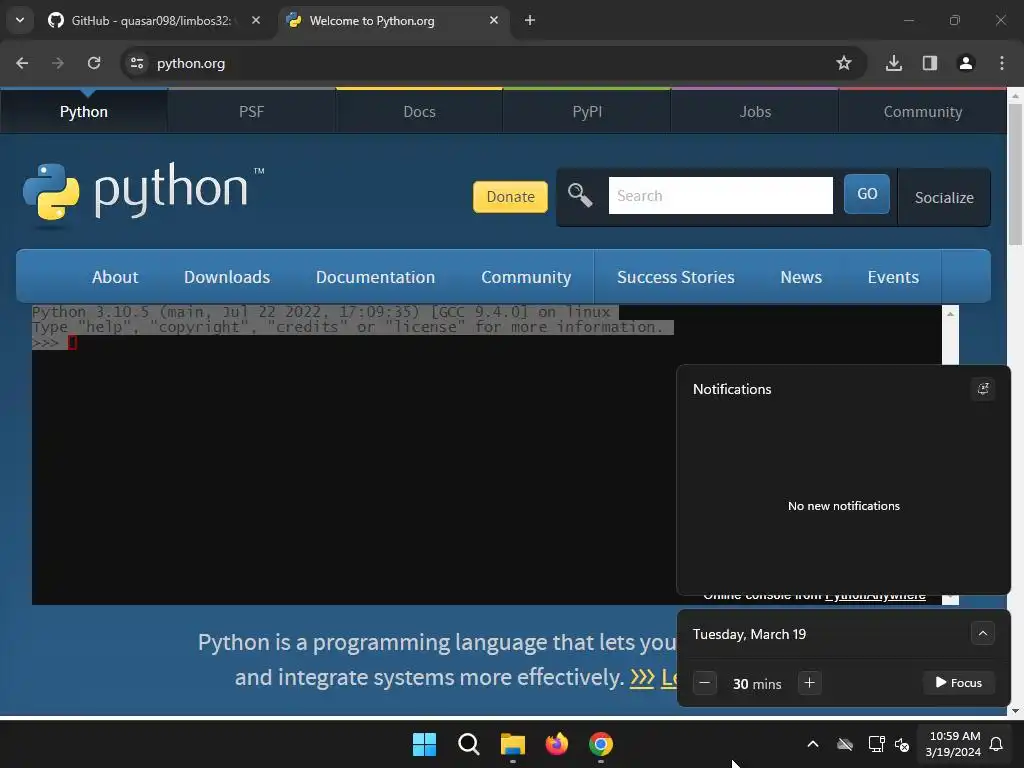1024x768 pixels.
Task: Go forward to next page
Action: [58, 63]
